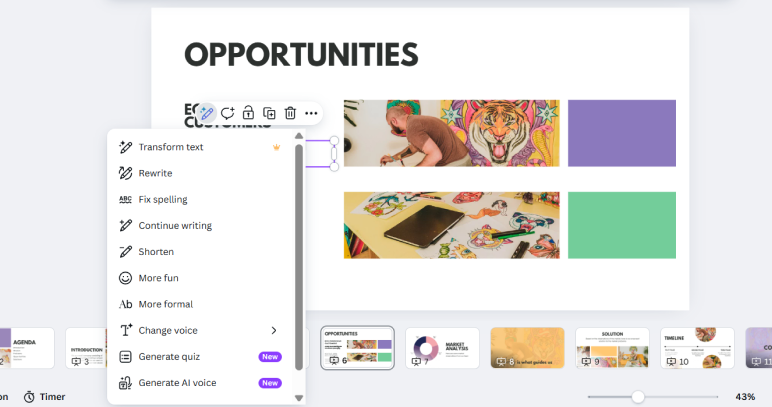The width and height of the screenshot is (772, 407).
Task: Click the Ab More formal icon
Action: (126, 304)
